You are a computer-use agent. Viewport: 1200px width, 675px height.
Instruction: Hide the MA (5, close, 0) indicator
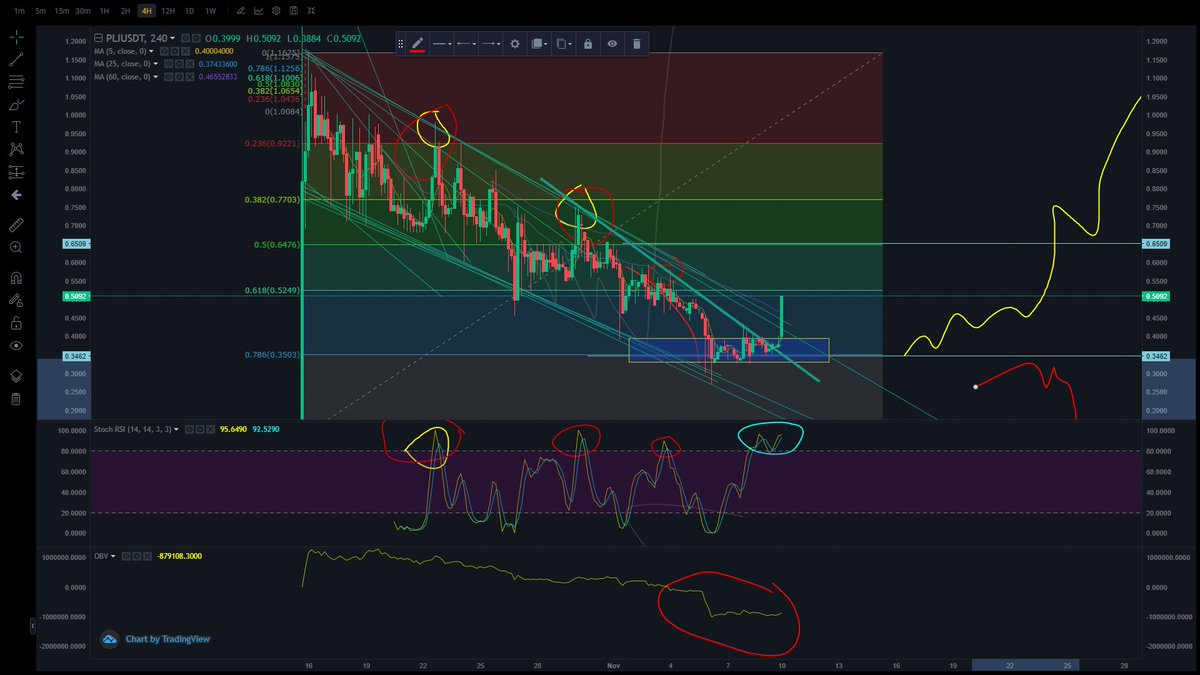[x=163, y=51]
